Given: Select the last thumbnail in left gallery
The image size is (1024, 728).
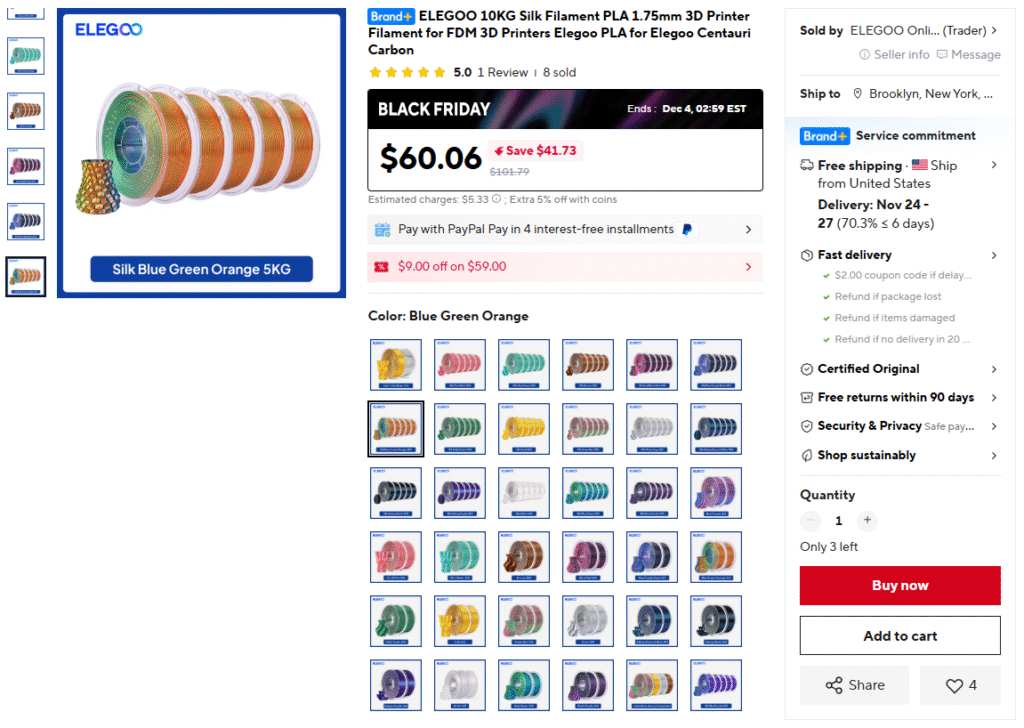Looking at the screenshot, I should pos(26,276).
